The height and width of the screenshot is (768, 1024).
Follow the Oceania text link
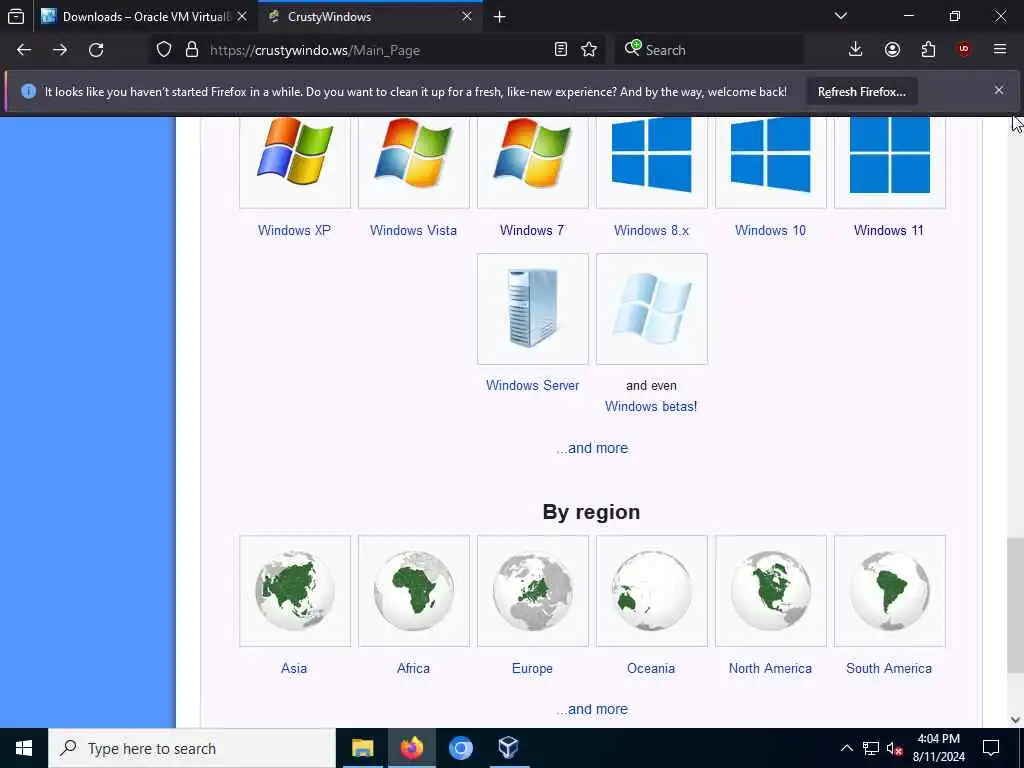coord(651,668)
